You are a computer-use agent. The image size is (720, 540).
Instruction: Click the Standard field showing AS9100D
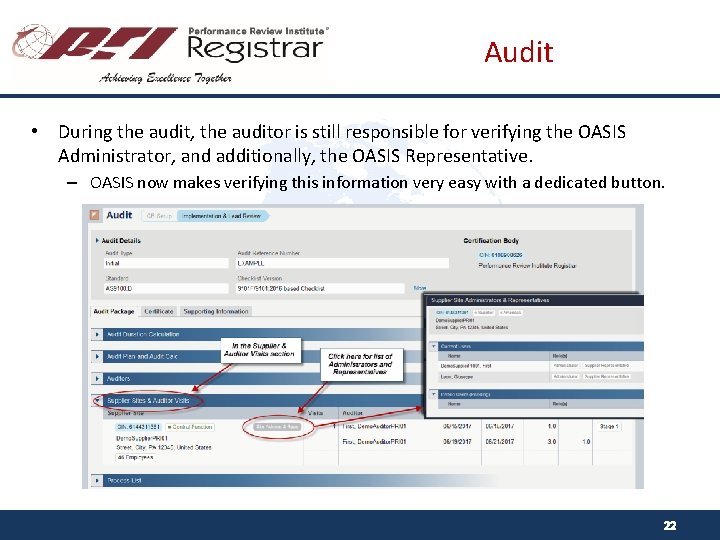166,288
